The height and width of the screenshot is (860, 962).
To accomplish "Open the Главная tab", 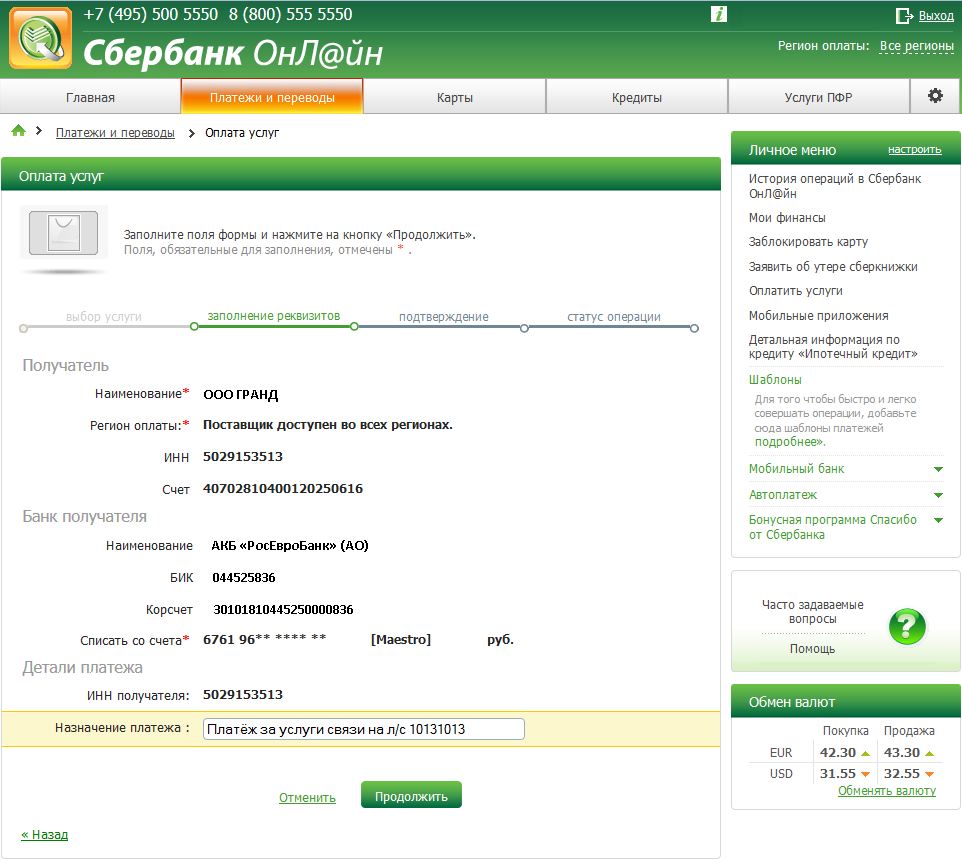I will click(90, 98).
